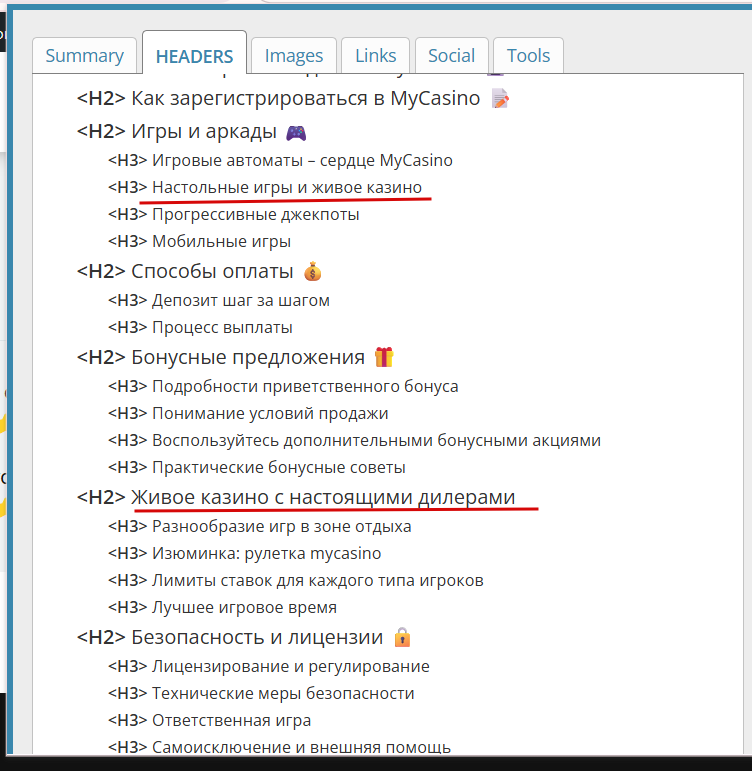Click the padlock emoji icon
Viewport: 752px width, 771px height.
click(402, 637)
